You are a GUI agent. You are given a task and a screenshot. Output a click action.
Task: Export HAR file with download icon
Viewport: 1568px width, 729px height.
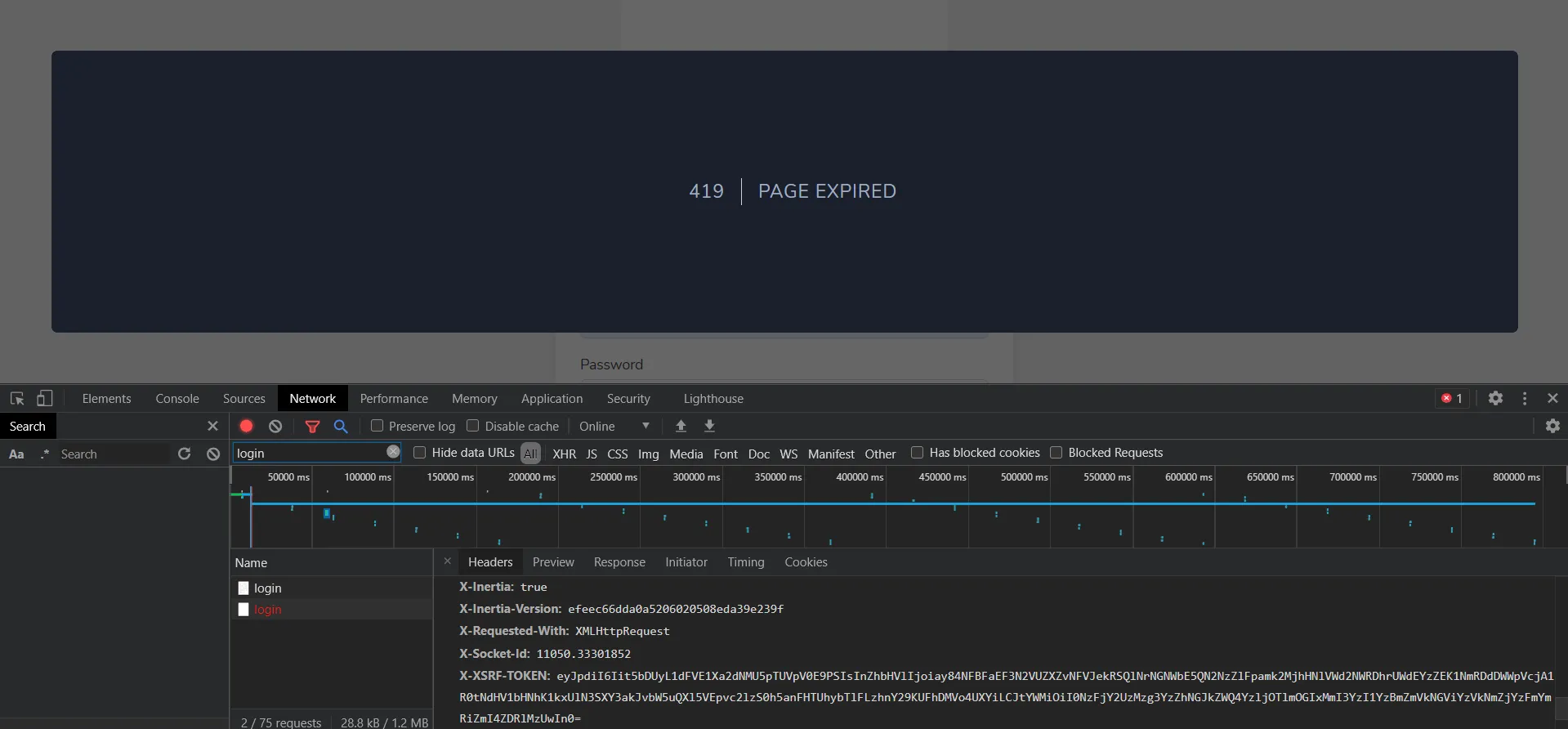[709, 426]
